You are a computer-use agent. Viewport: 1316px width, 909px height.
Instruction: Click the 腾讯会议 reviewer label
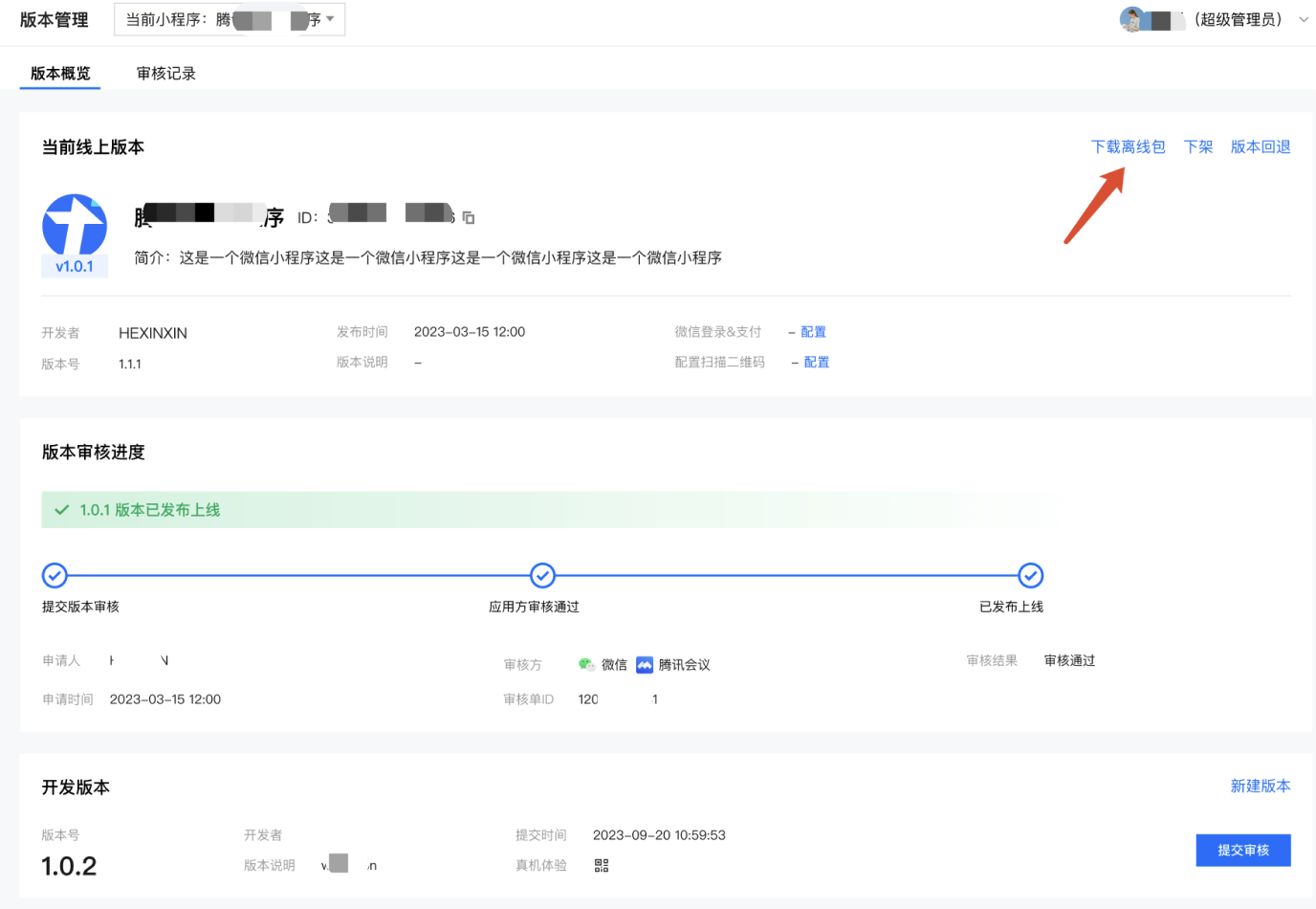(685, 665)
